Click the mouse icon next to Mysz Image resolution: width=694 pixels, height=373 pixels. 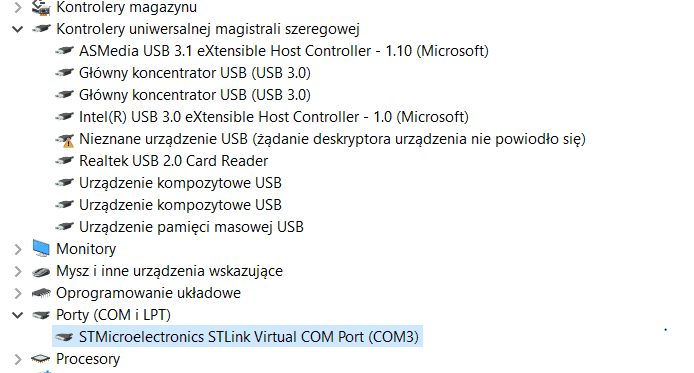tap(41, 272)
